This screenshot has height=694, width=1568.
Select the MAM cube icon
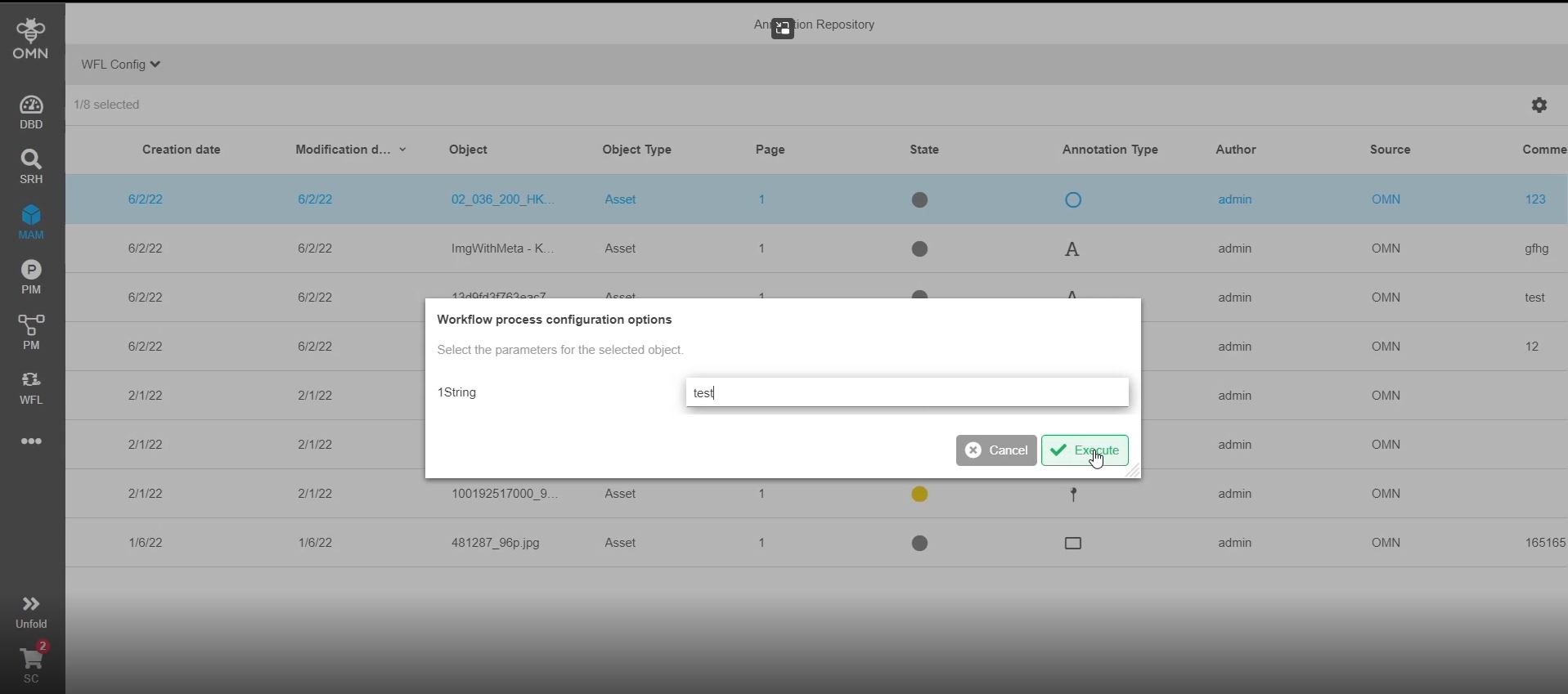tap(31, 216)
